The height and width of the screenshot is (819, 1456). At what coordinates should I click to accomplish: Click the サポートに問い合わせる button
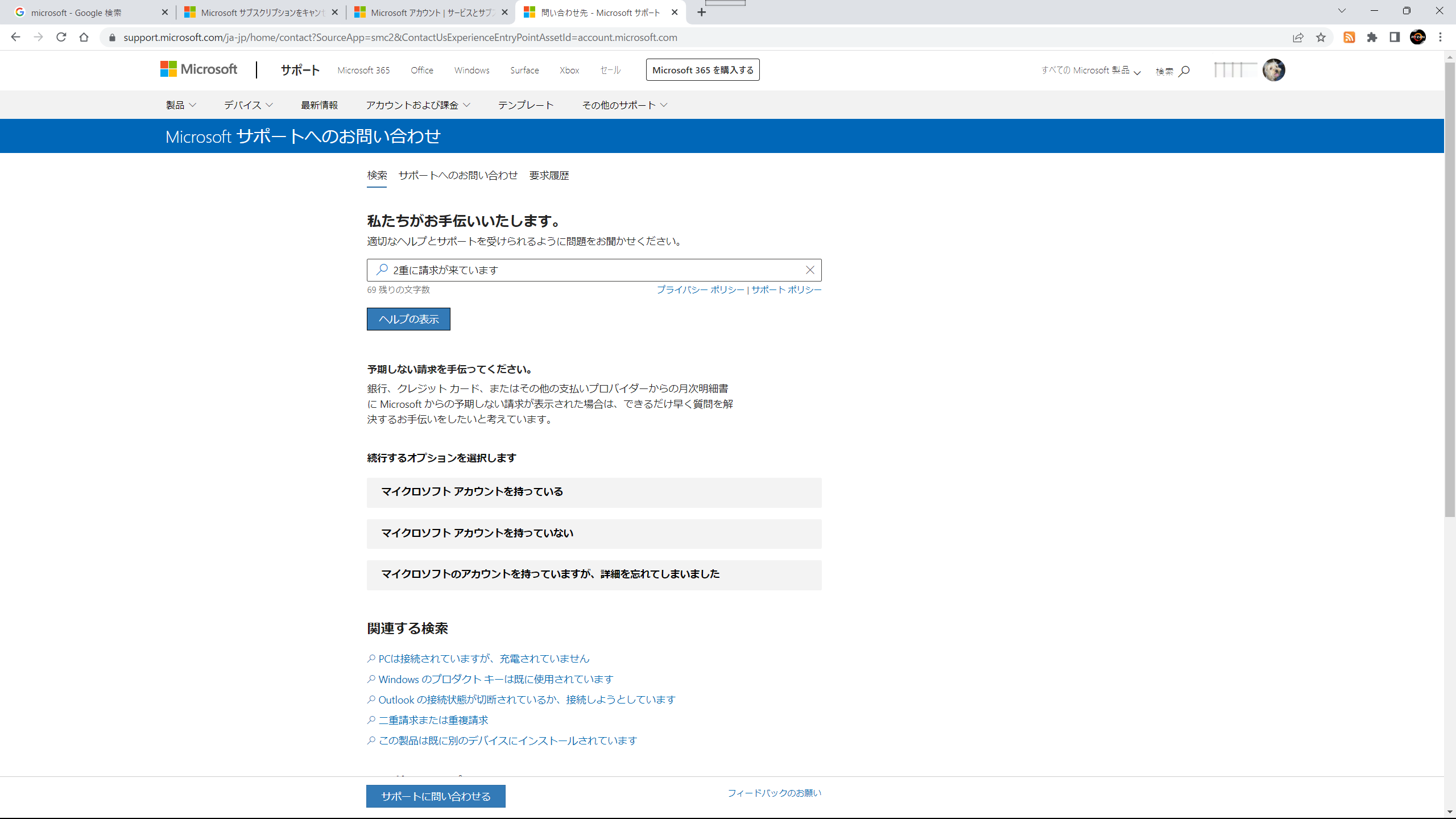436,796
